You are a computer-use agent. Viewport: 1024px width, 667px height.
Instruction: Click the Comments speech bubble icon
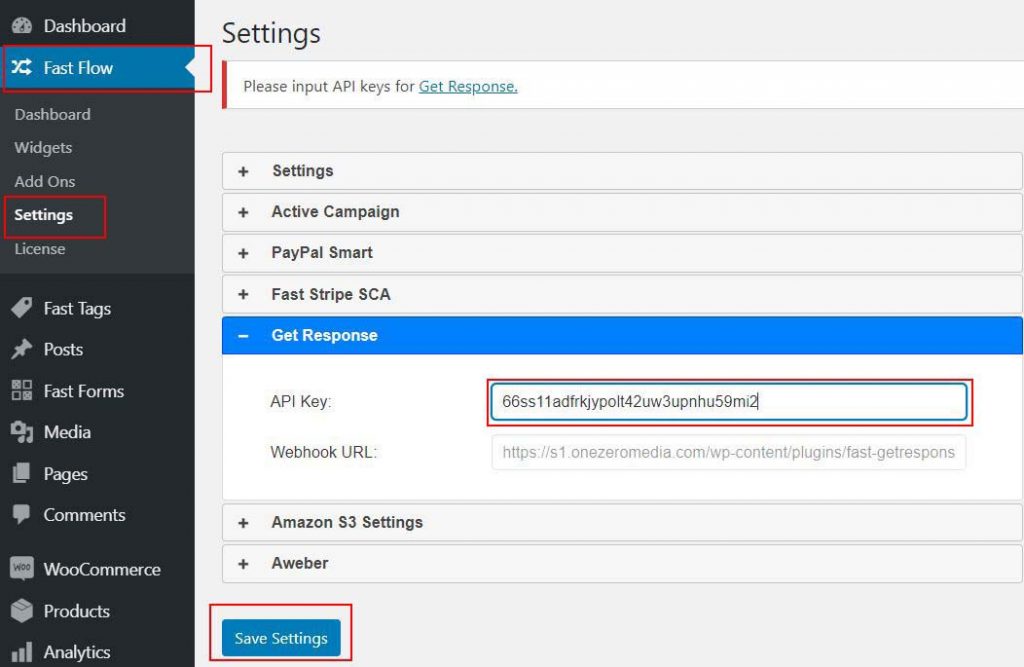click(22, 514)
